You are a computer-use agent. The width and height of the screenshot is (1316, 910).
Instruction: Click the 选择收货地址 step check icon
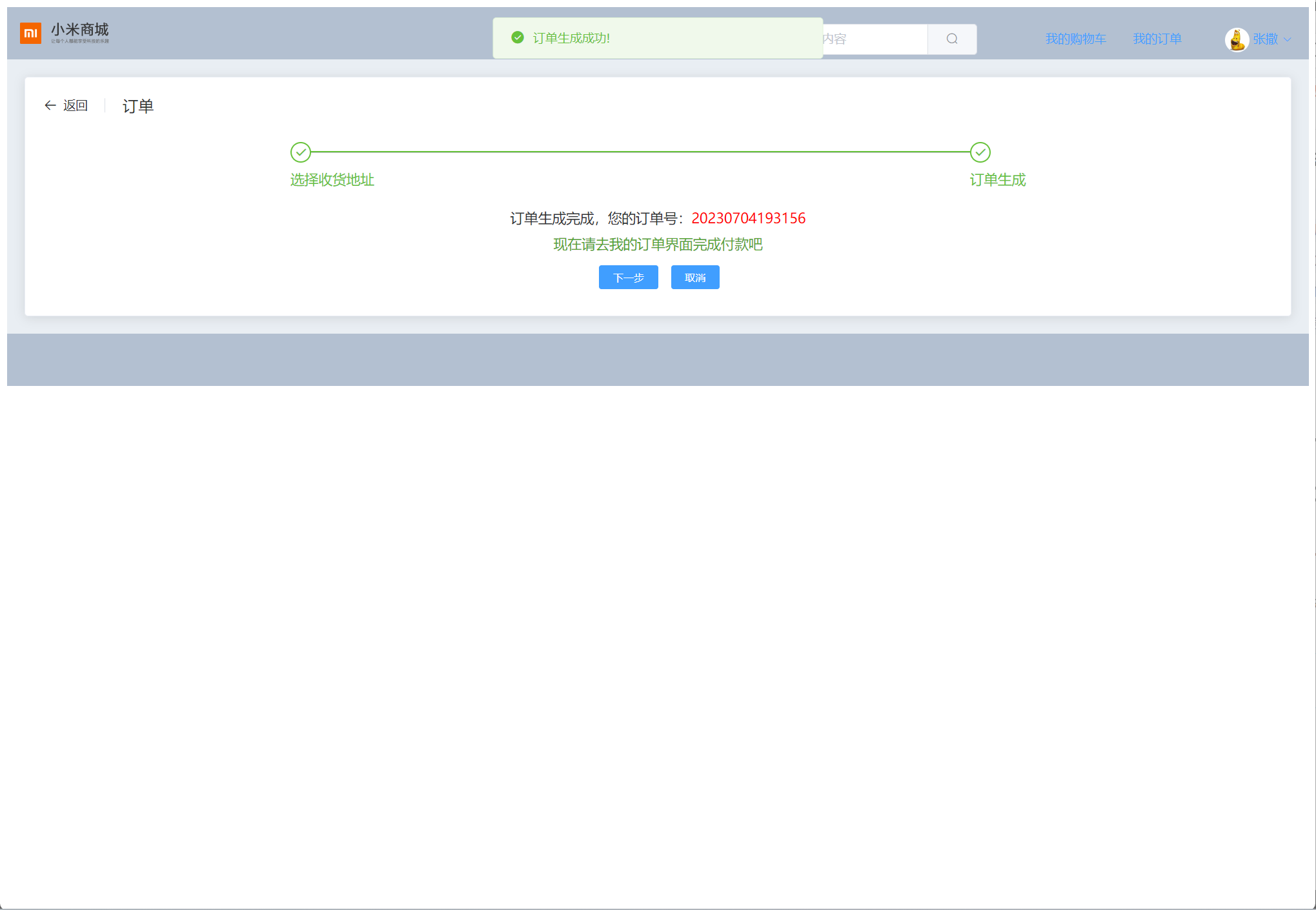[301, 152]
